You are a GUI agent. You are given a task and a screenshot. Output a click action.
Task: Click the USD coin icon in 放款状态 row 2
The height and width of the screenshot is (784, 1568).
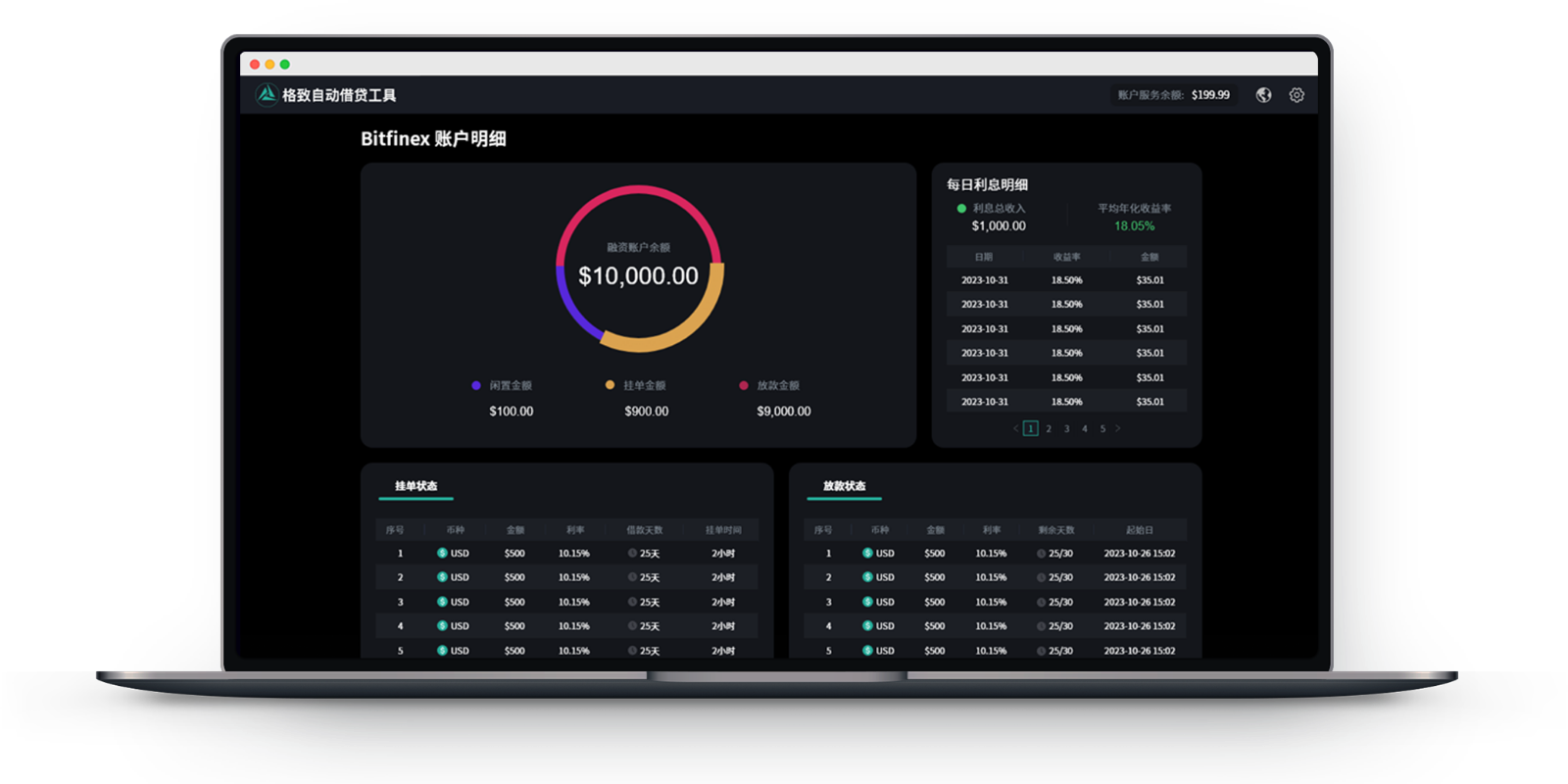867,577
